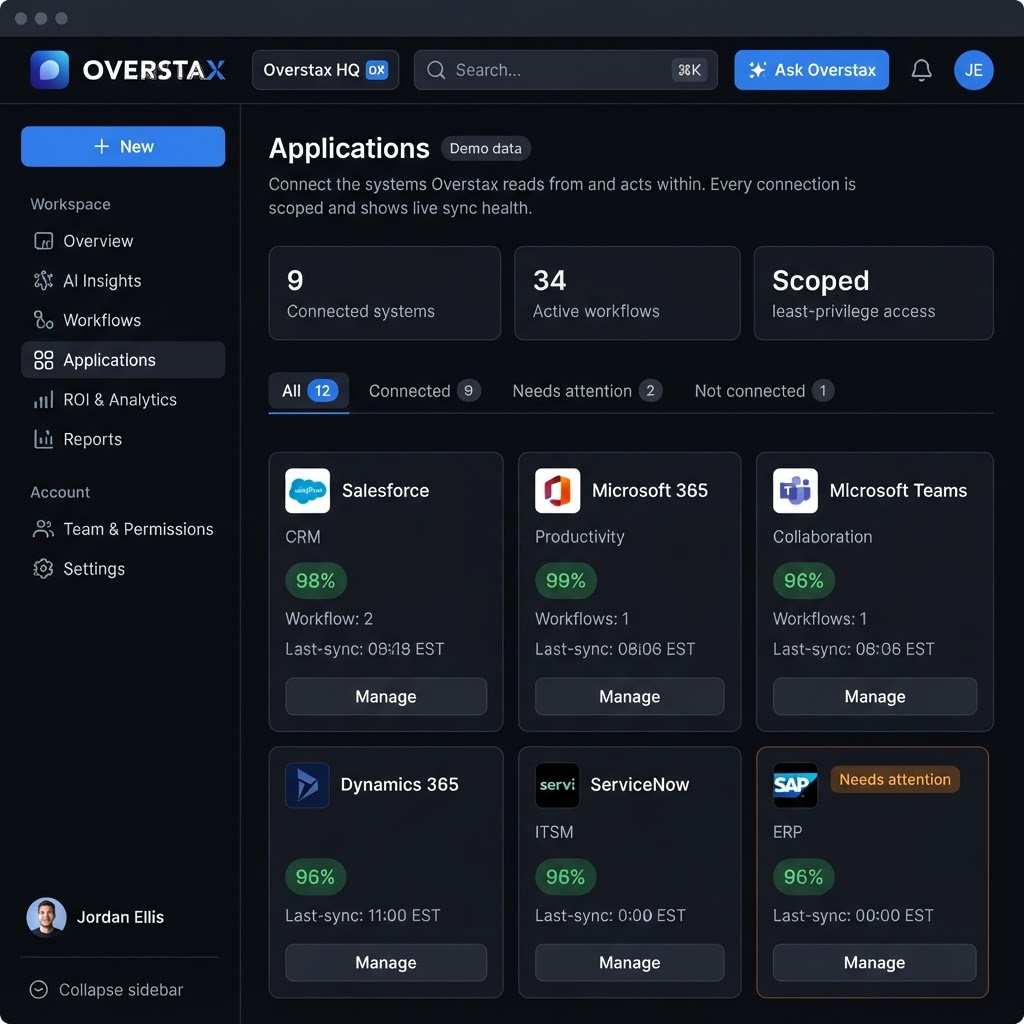Select the All tab
This screenshot has height=1024, width=1024.
click(x=309, y=391)
